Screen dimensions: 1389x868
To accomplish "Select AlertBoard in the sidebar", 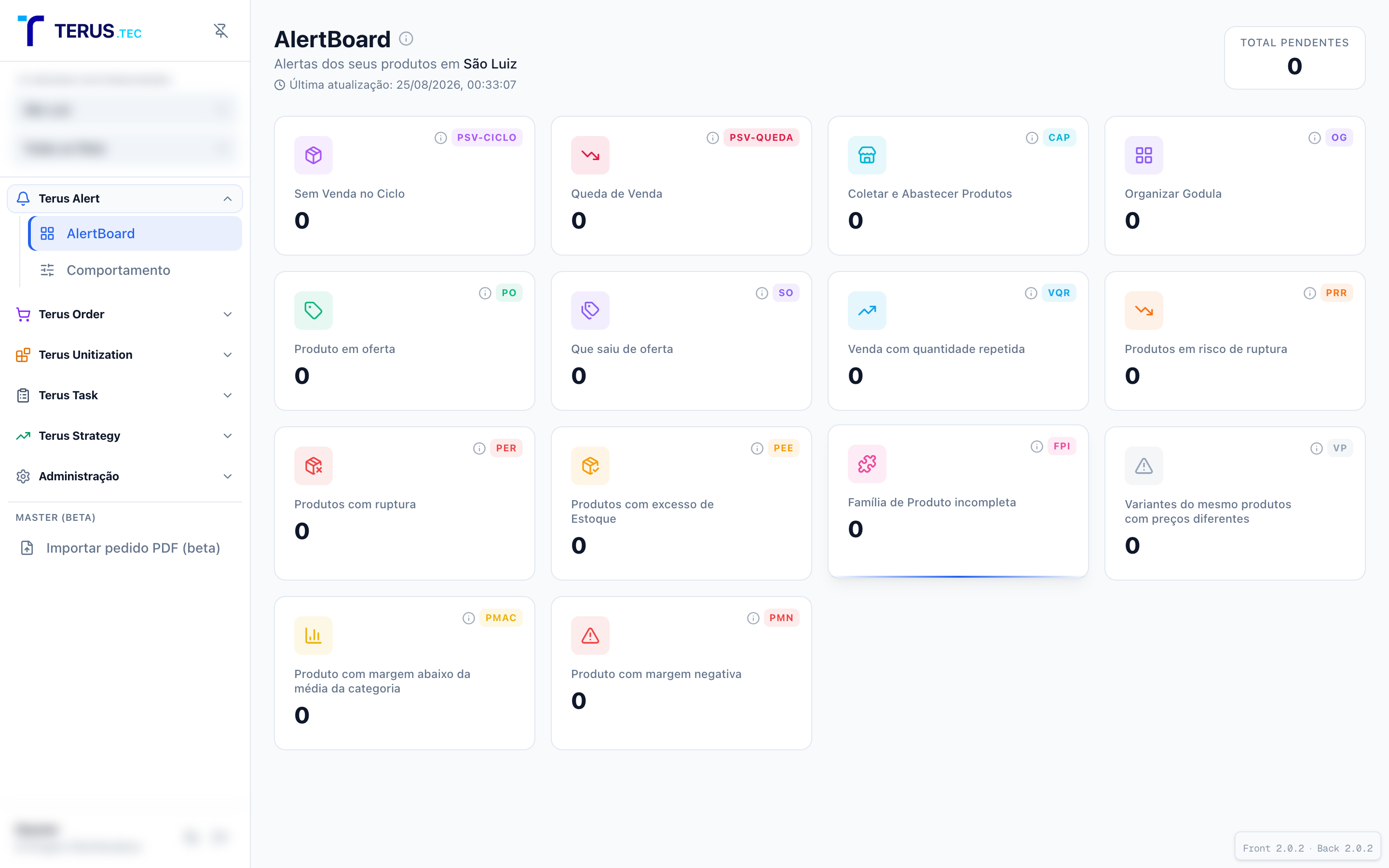I will 135,234.
